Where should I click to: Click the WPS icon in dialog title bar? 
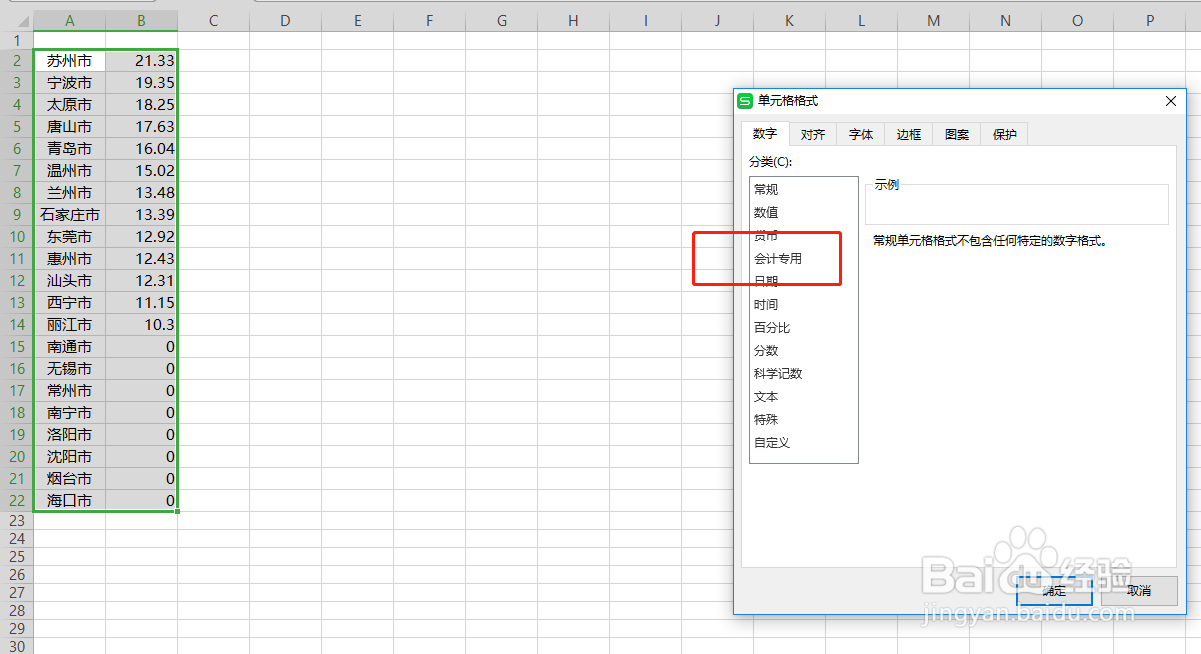[x=745, y=101]
